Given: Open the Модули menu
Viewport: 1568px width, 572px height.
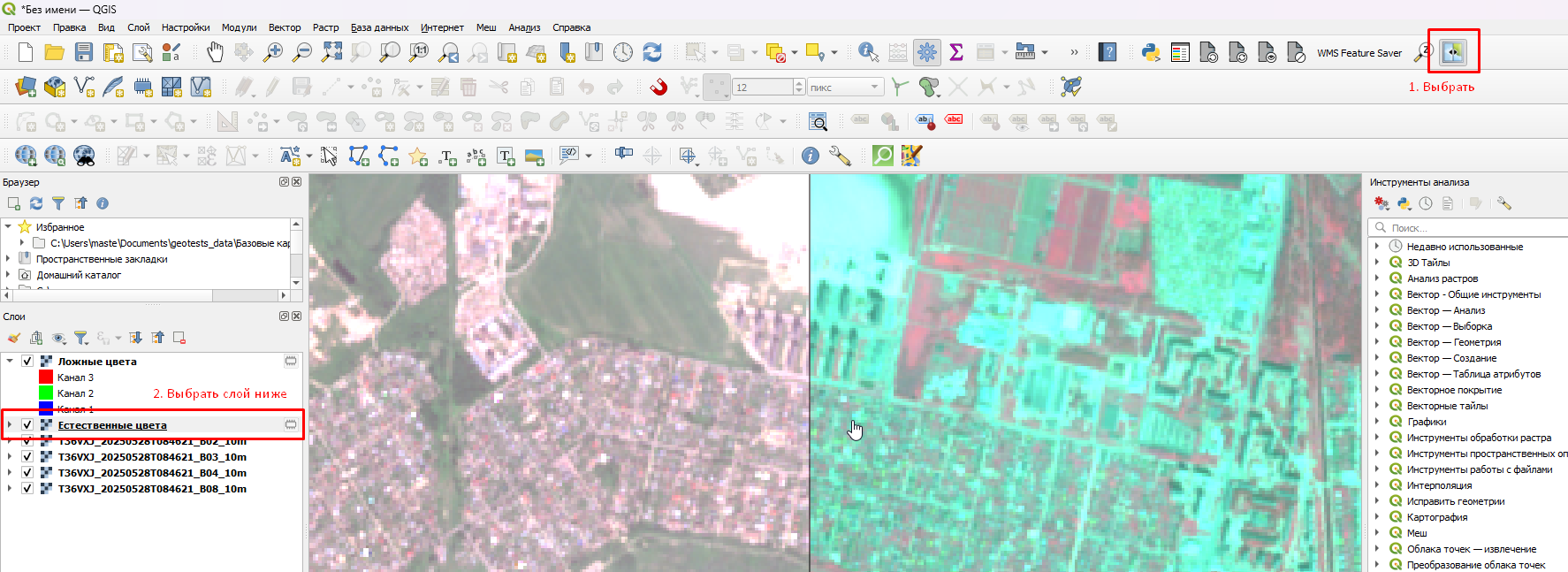Looking at the screenshot, I should click(239, 27).
